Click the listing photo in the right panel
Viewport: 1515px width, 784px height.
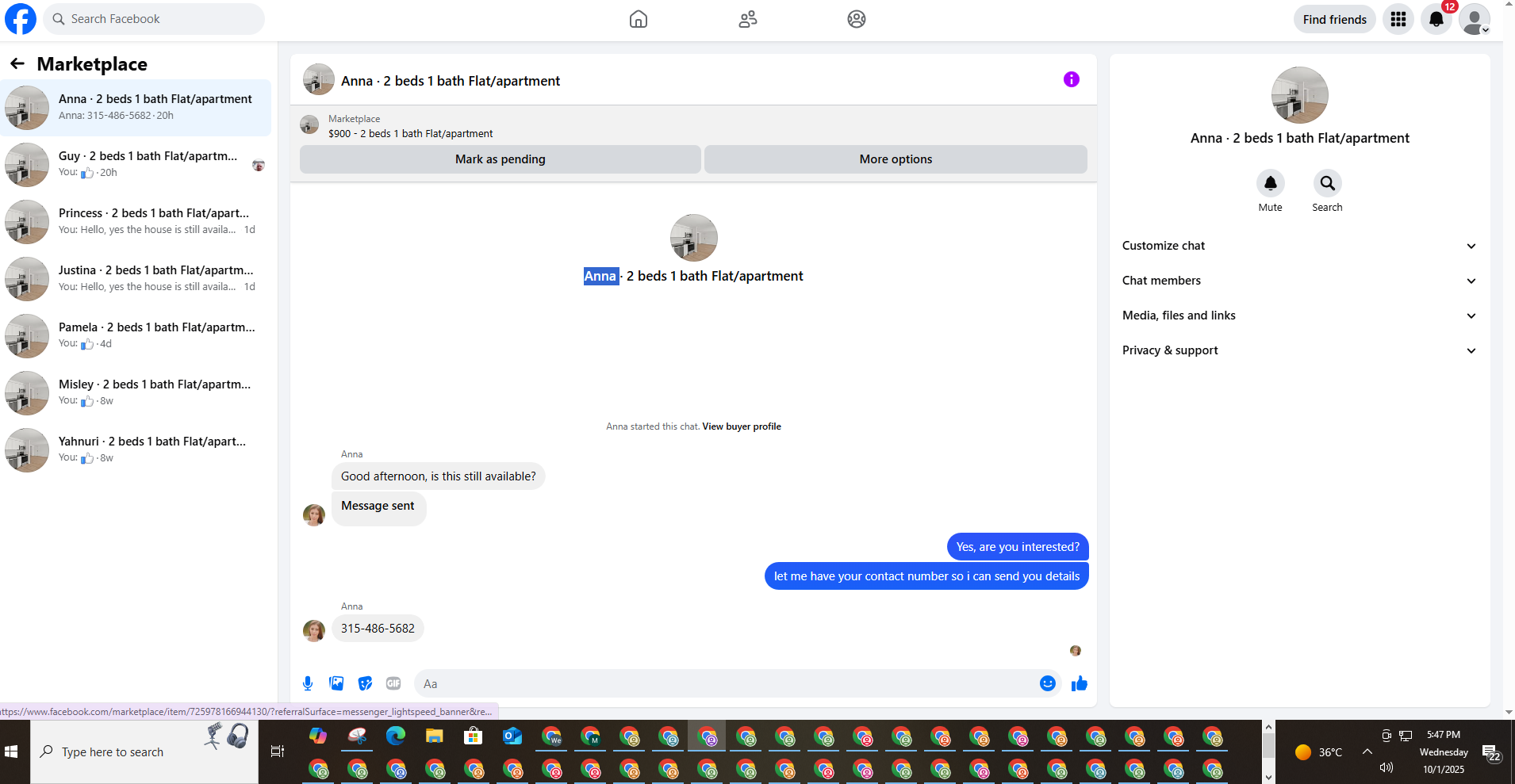pyautogui.click(x=1300, y=95)
